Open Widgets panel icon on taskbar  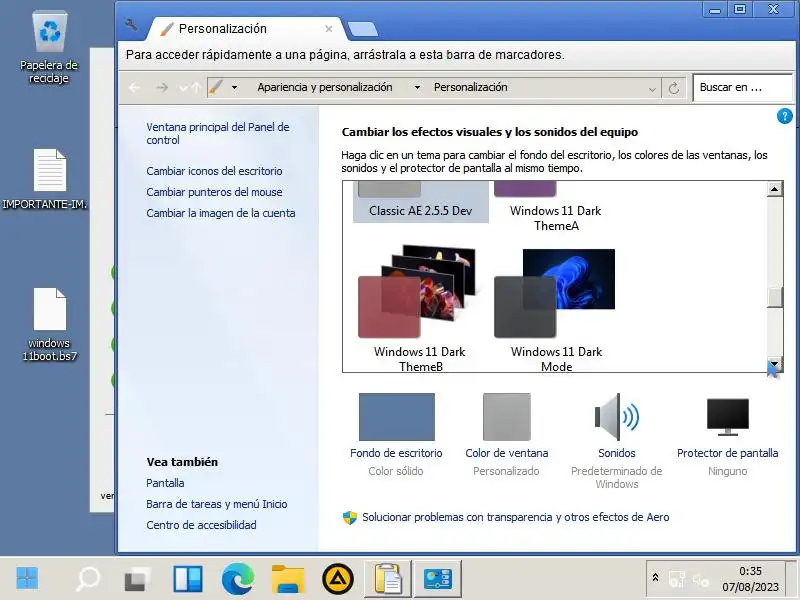188,579
